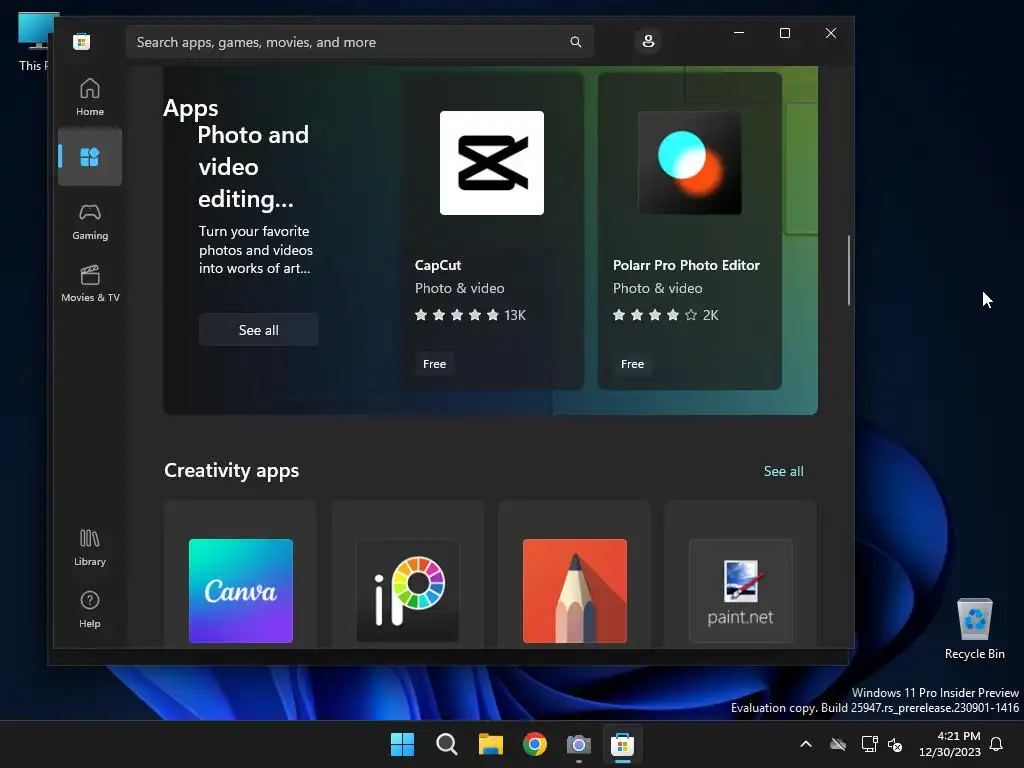Open the user account profile icon
Screen dimensions: 1024x768
(648, 41)
